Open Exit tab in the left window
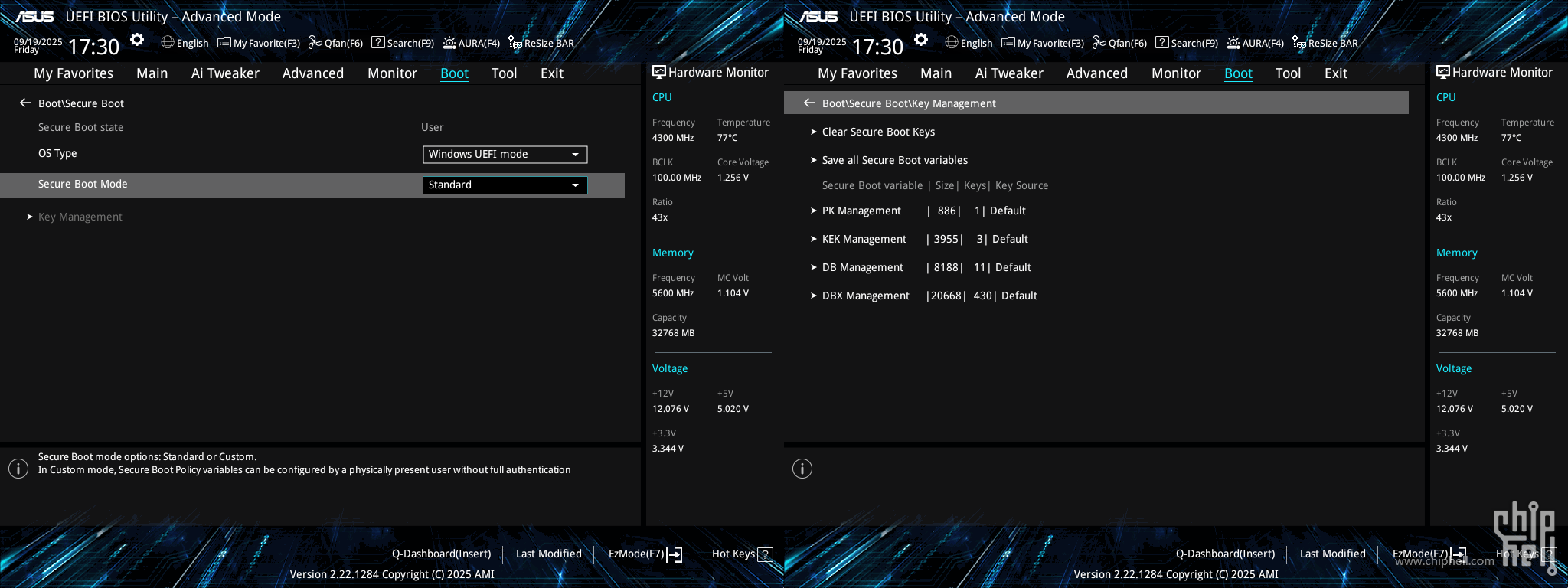This screenshot has height=588, width=1568. [x=552, y=73]
